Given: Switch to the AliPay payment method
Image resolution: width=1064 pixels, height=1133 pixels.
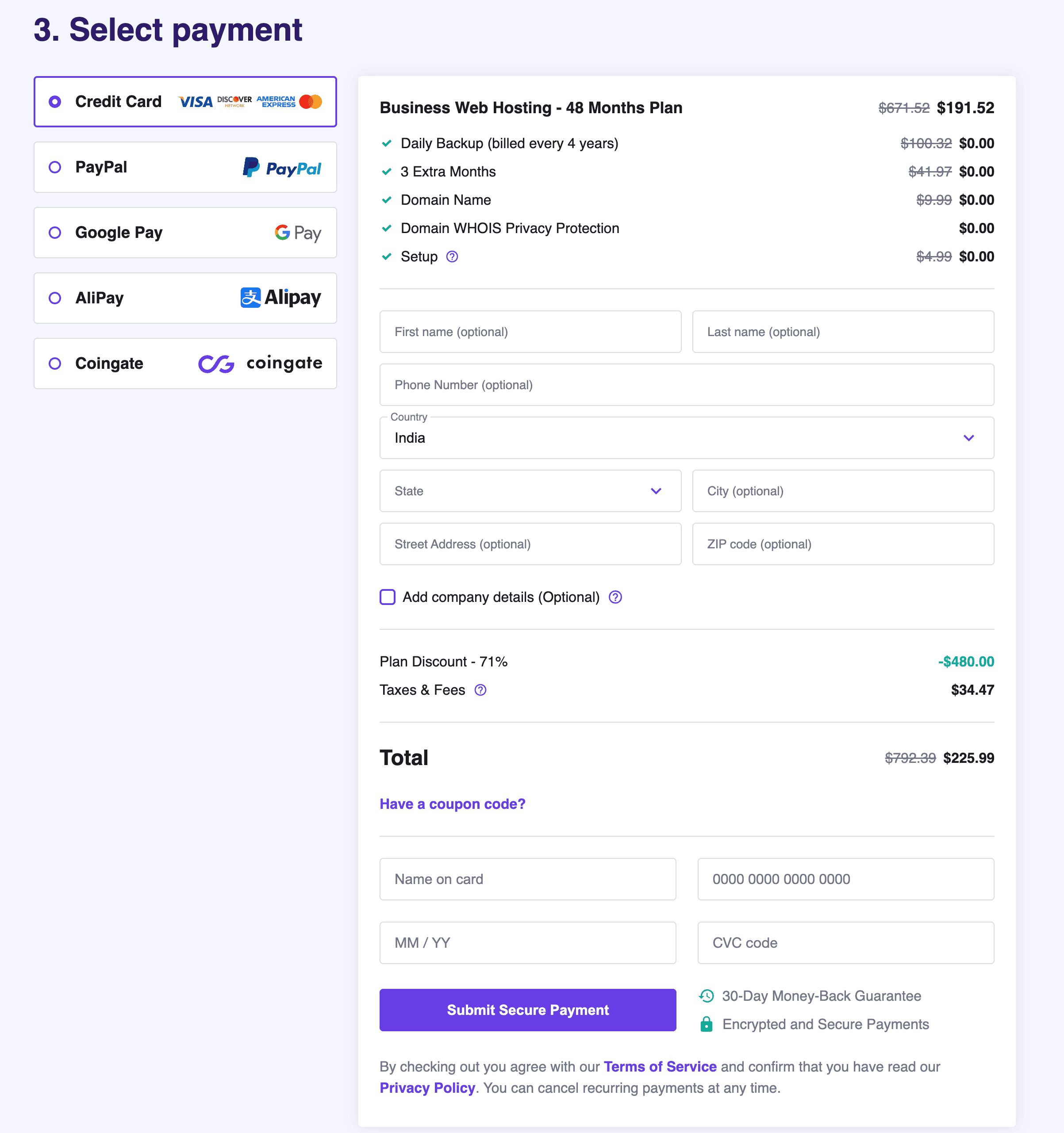Looking at the screenshot, I should tap(55, 298).
